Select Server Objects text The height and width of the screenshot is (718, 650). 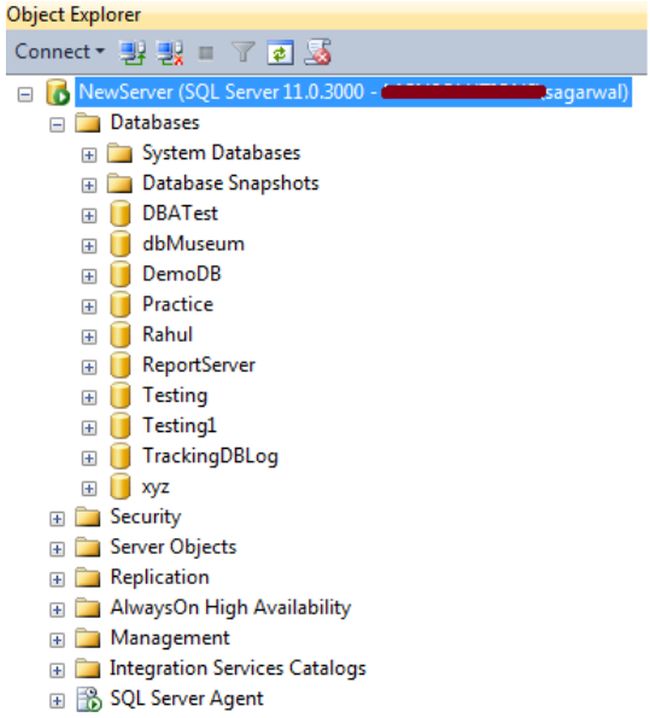click(174, 547)
